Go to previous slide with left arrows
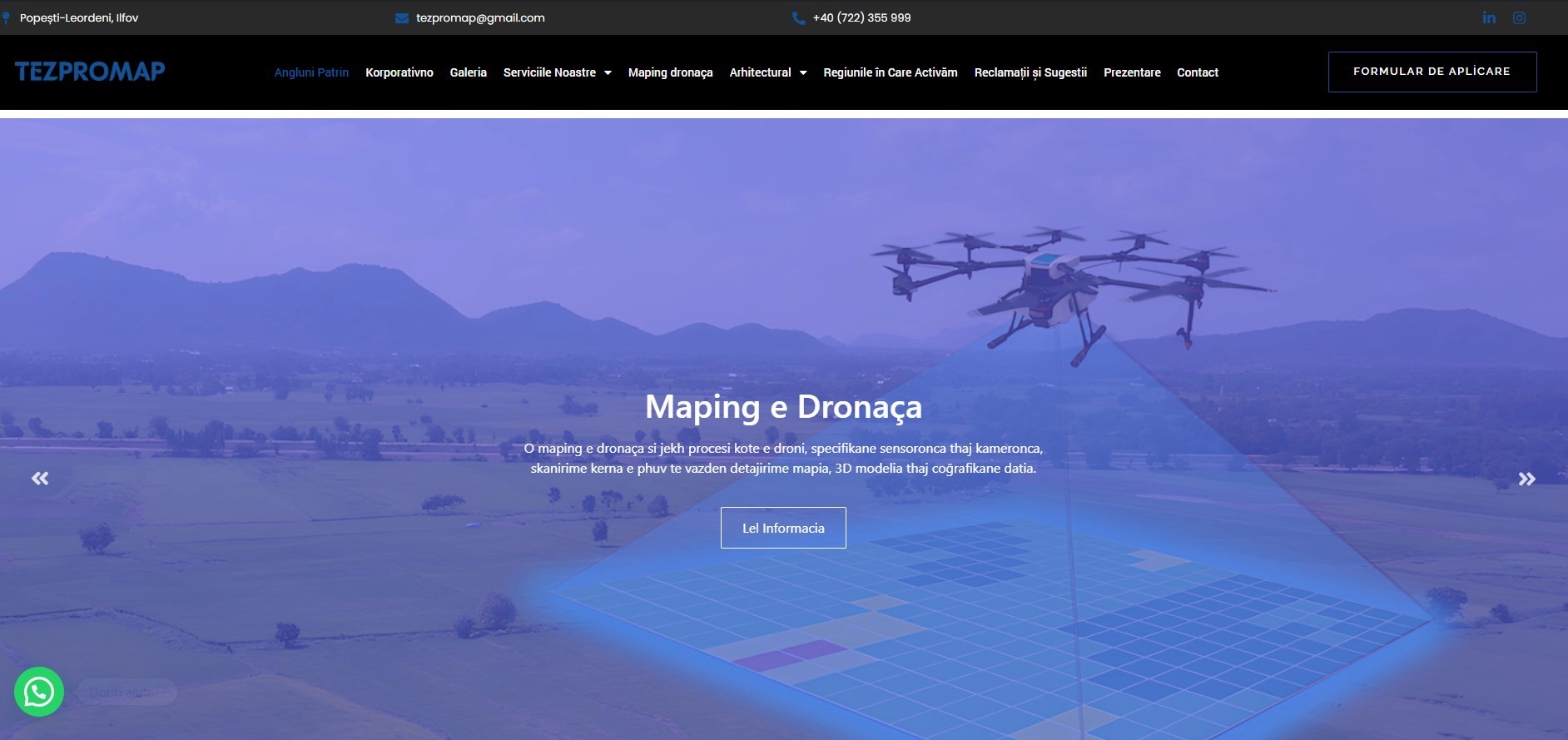The width and height of the screenshot is (1568, 740). [40, 478]
